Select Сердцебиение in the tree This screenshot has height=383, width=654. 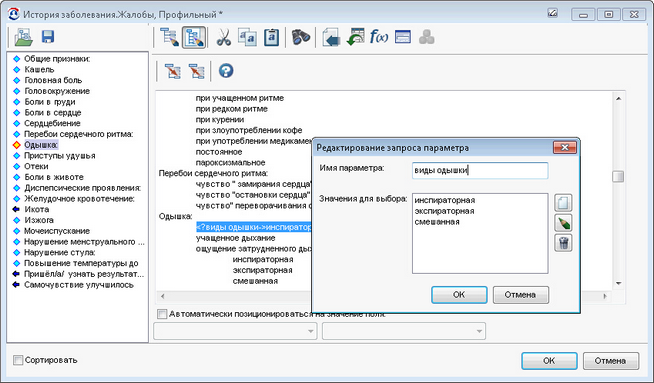click(x=52, y=123)
